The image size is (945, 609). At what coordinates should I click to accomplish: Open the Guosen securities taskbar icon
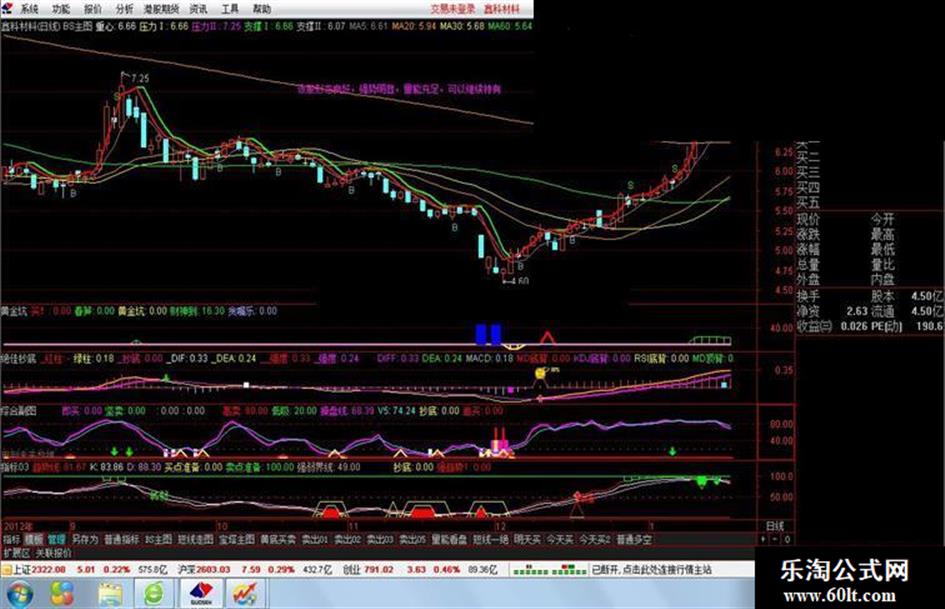(x=200, y=594)
